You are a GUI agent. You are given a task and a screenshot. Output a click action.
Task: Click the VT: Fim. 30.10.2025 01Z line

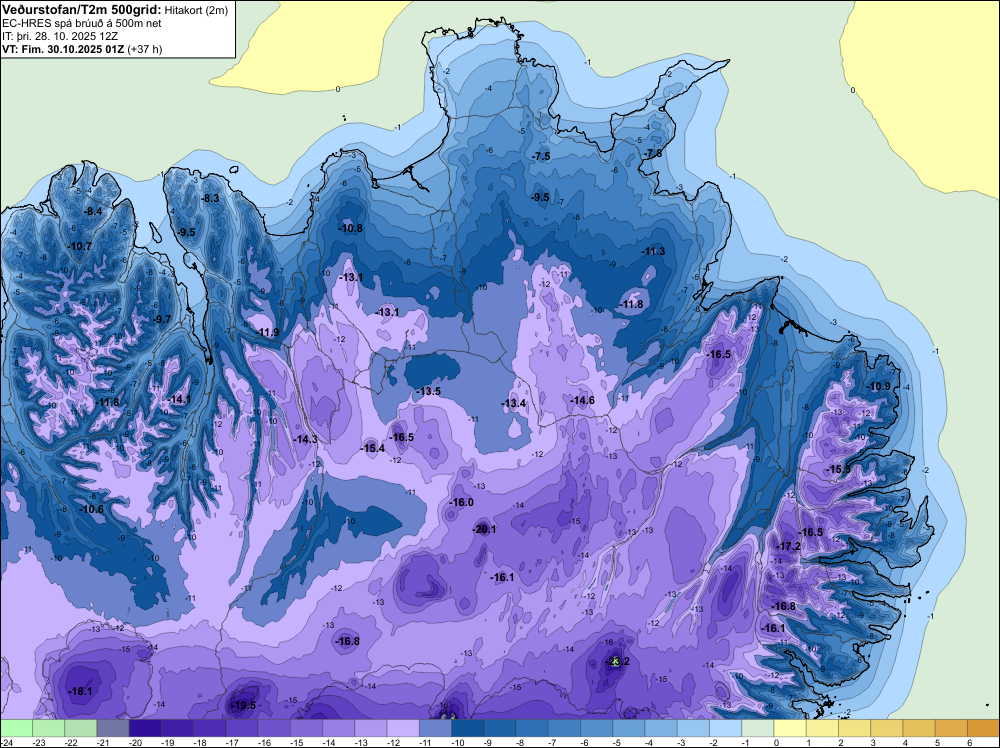82,49
